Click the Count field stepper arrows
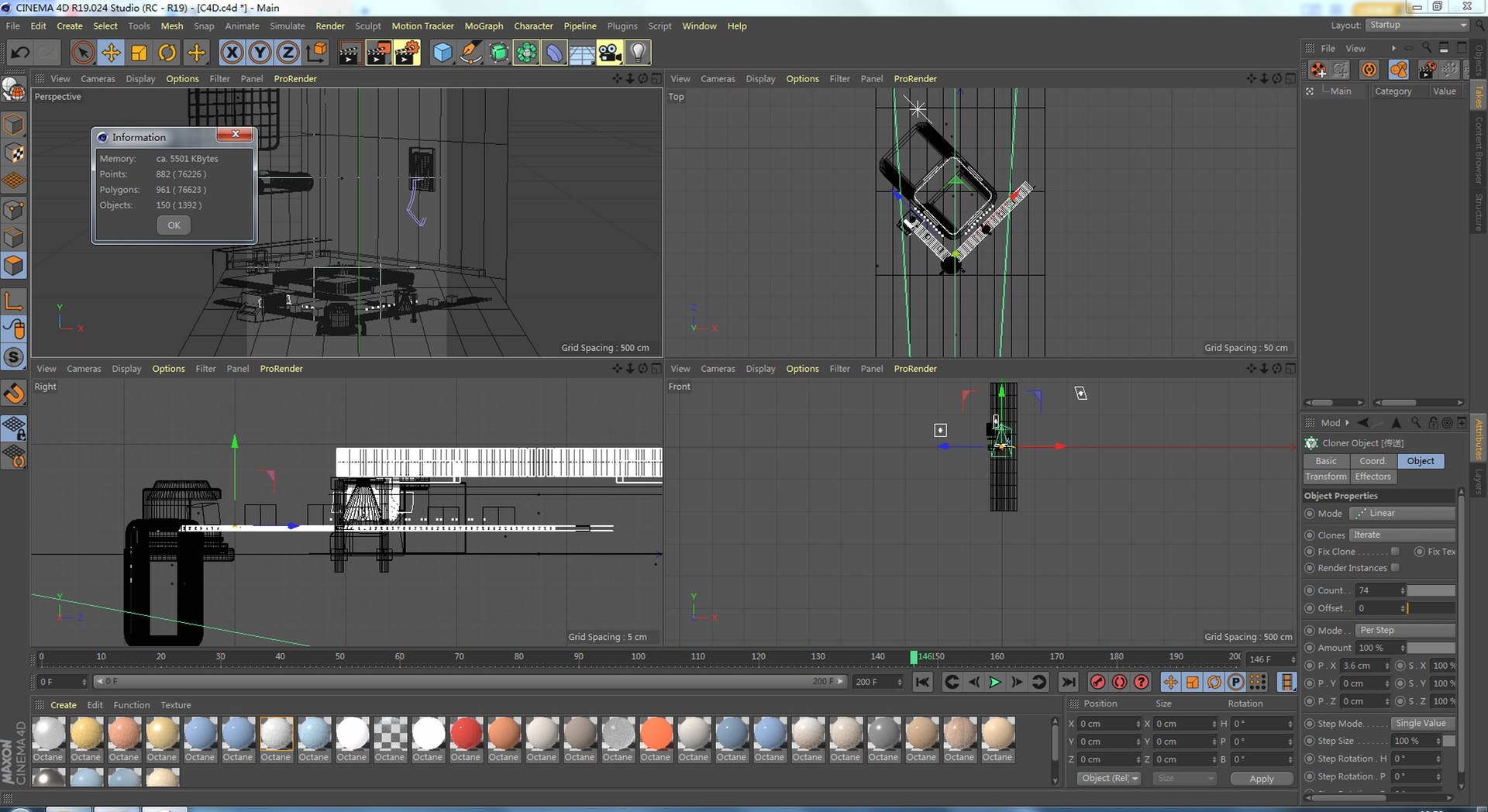This screenshot has width=1488, height=812. pos(1402,590)
